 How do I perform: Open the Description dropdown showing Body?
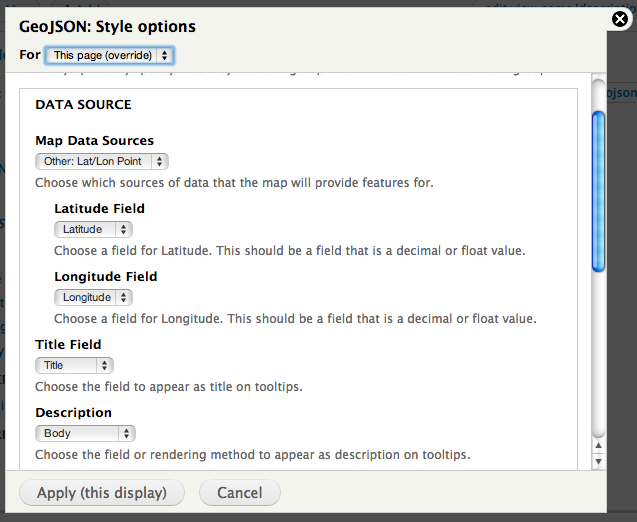coord(85,433)
